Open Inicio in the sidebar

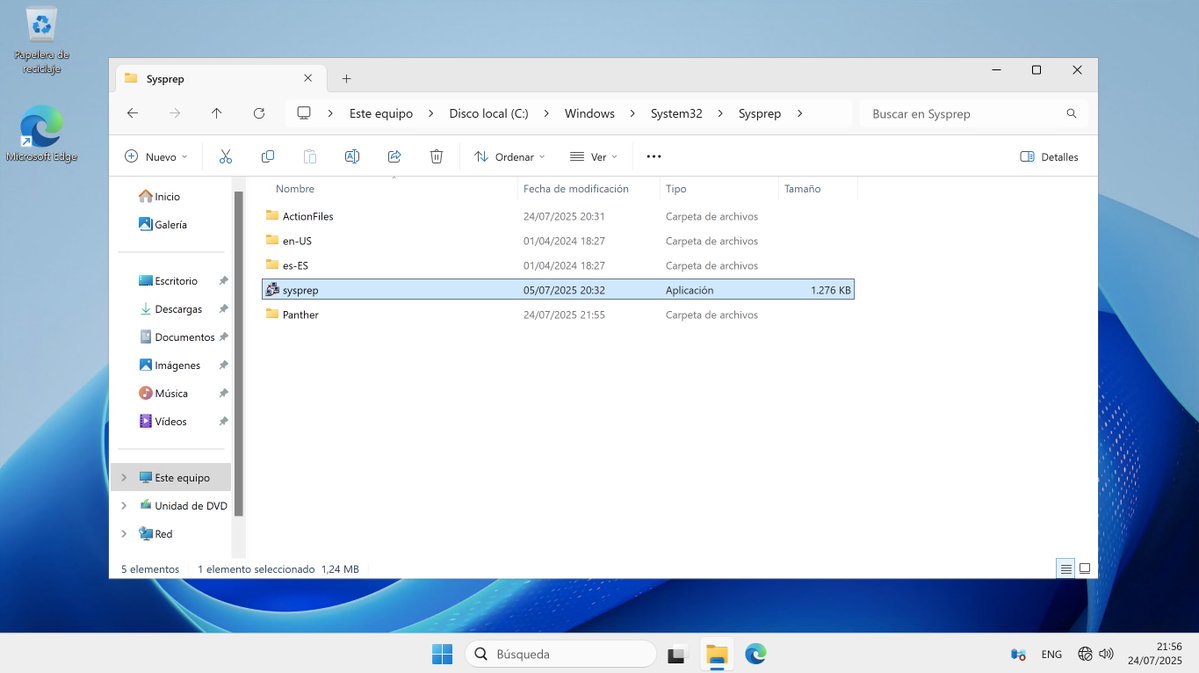pyautogui.click(x=160, y=197)
